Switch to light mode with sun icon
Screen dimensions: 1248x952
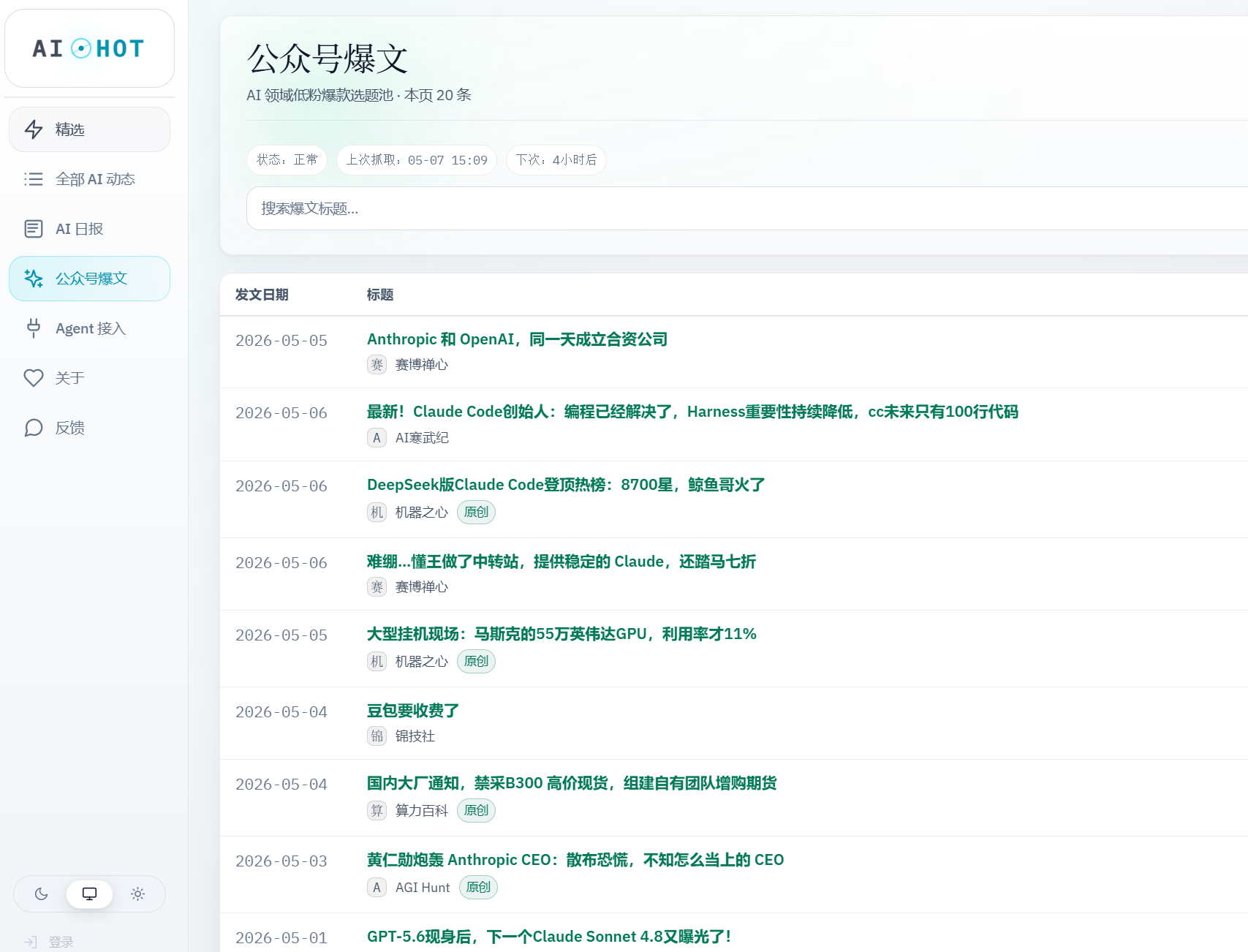tap(137, 894)
